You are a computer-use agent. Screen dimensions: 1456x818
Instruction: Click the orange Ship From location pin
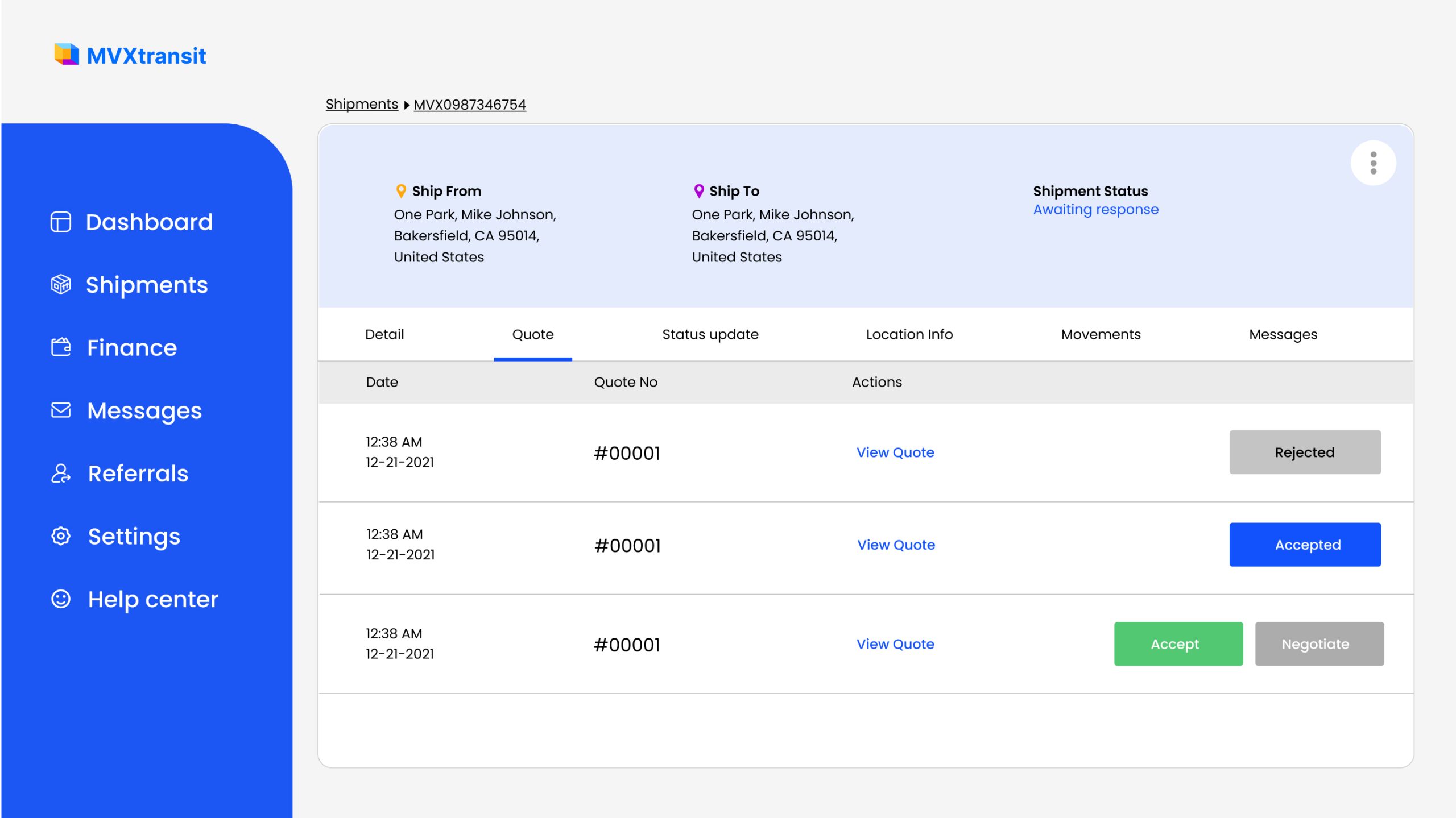pos(401,190)
